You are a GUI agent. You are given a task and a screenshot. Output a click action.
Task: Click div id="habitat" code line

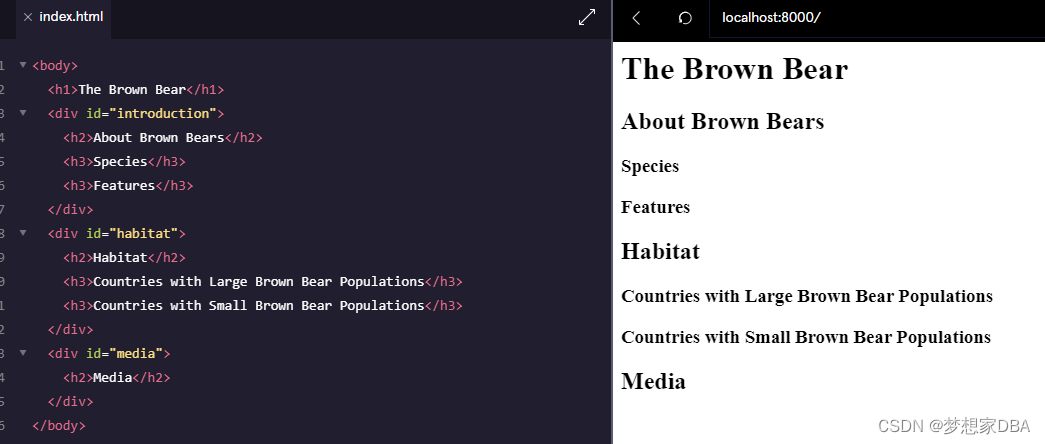[117, 233]
